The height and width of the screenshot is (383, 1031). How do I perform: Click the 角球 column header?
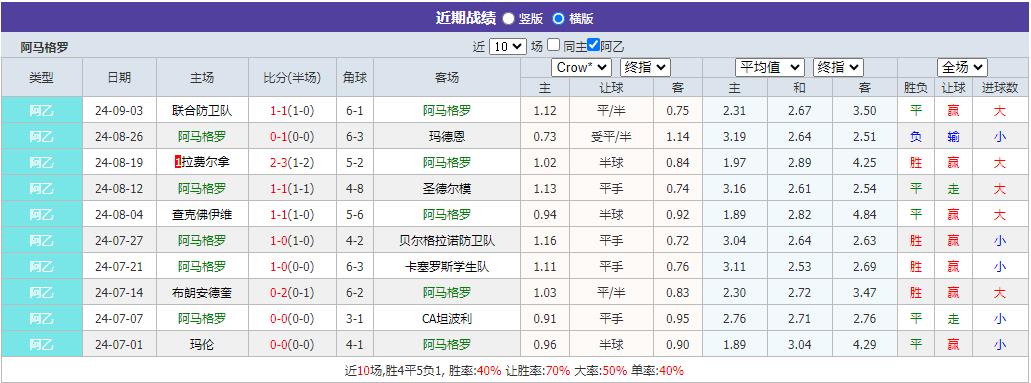click(354, 78)
